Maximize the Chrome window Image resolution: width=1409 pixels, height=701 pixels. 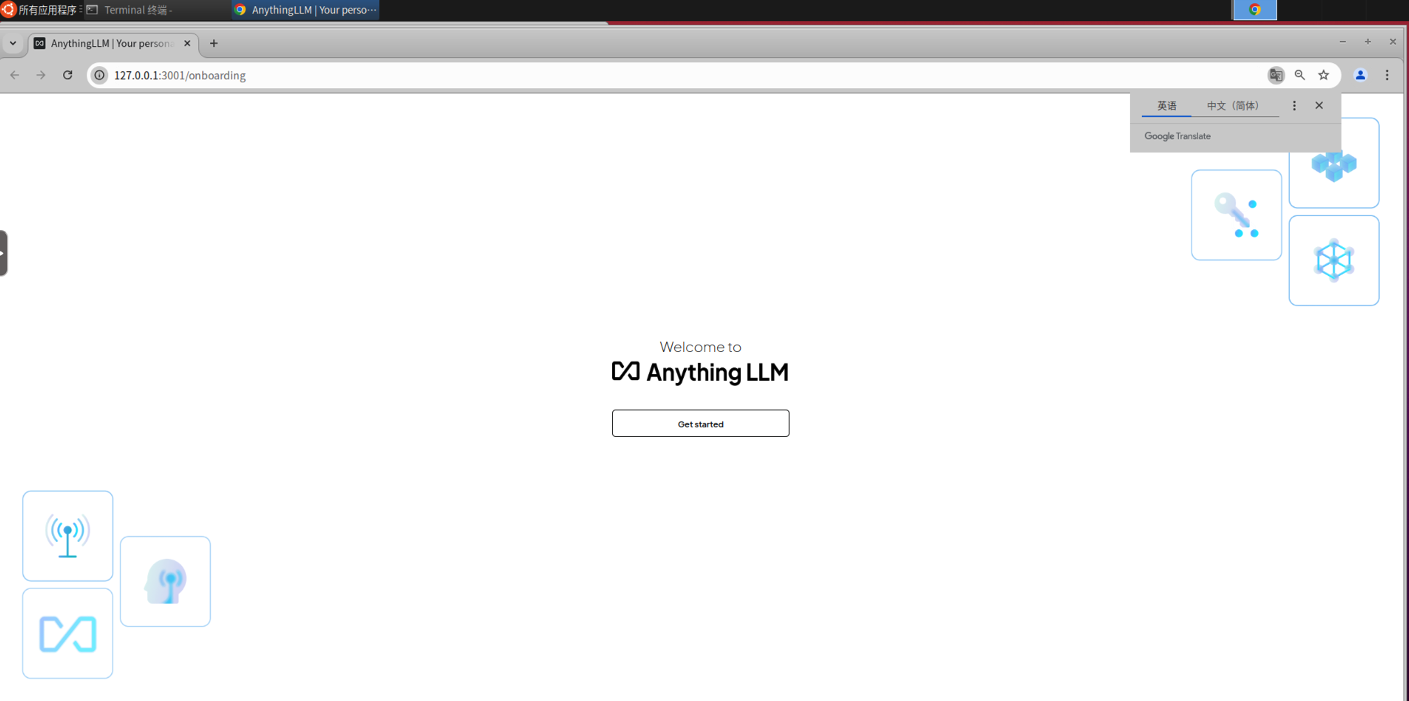[x=1368, y=42]
